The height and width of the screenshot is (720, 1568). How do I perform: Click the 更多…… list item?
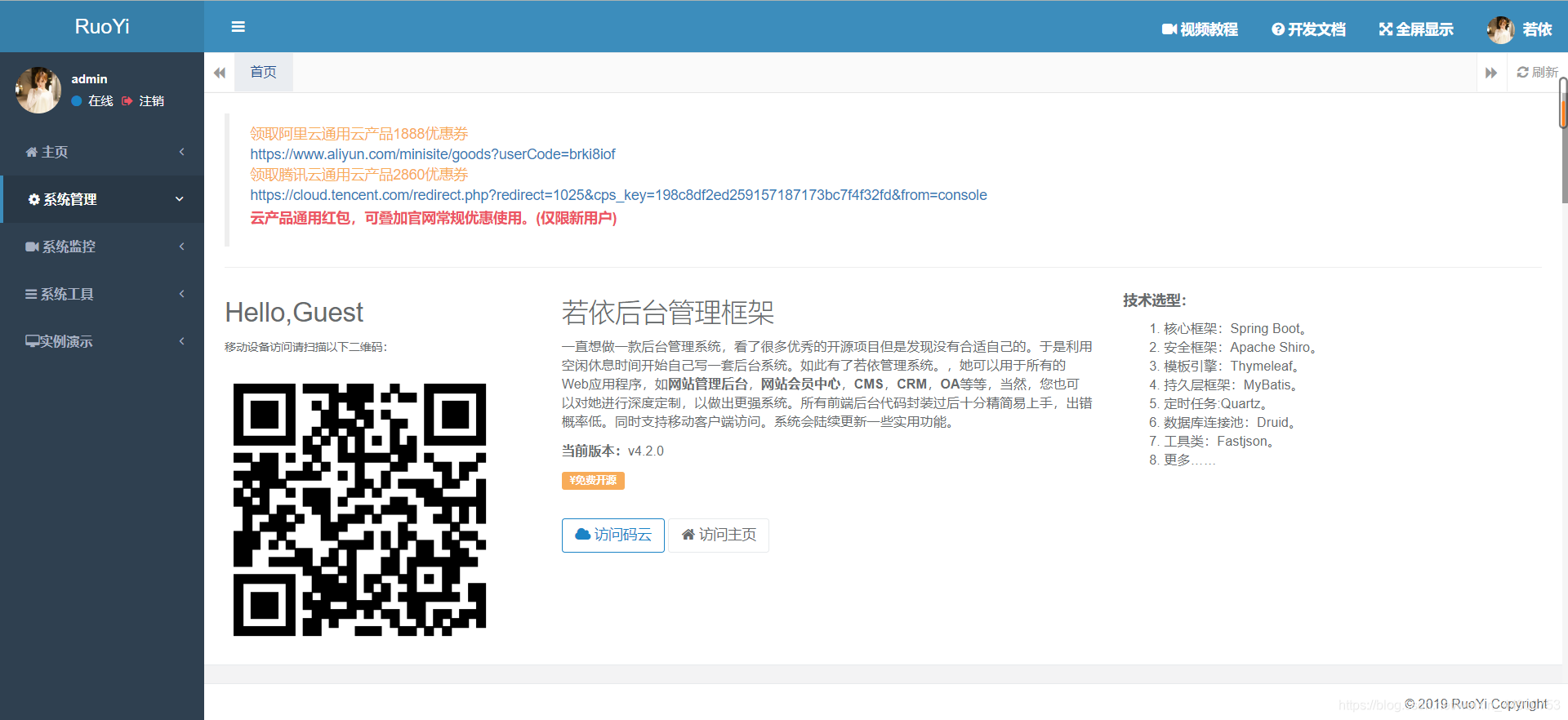coord(1190,460)
